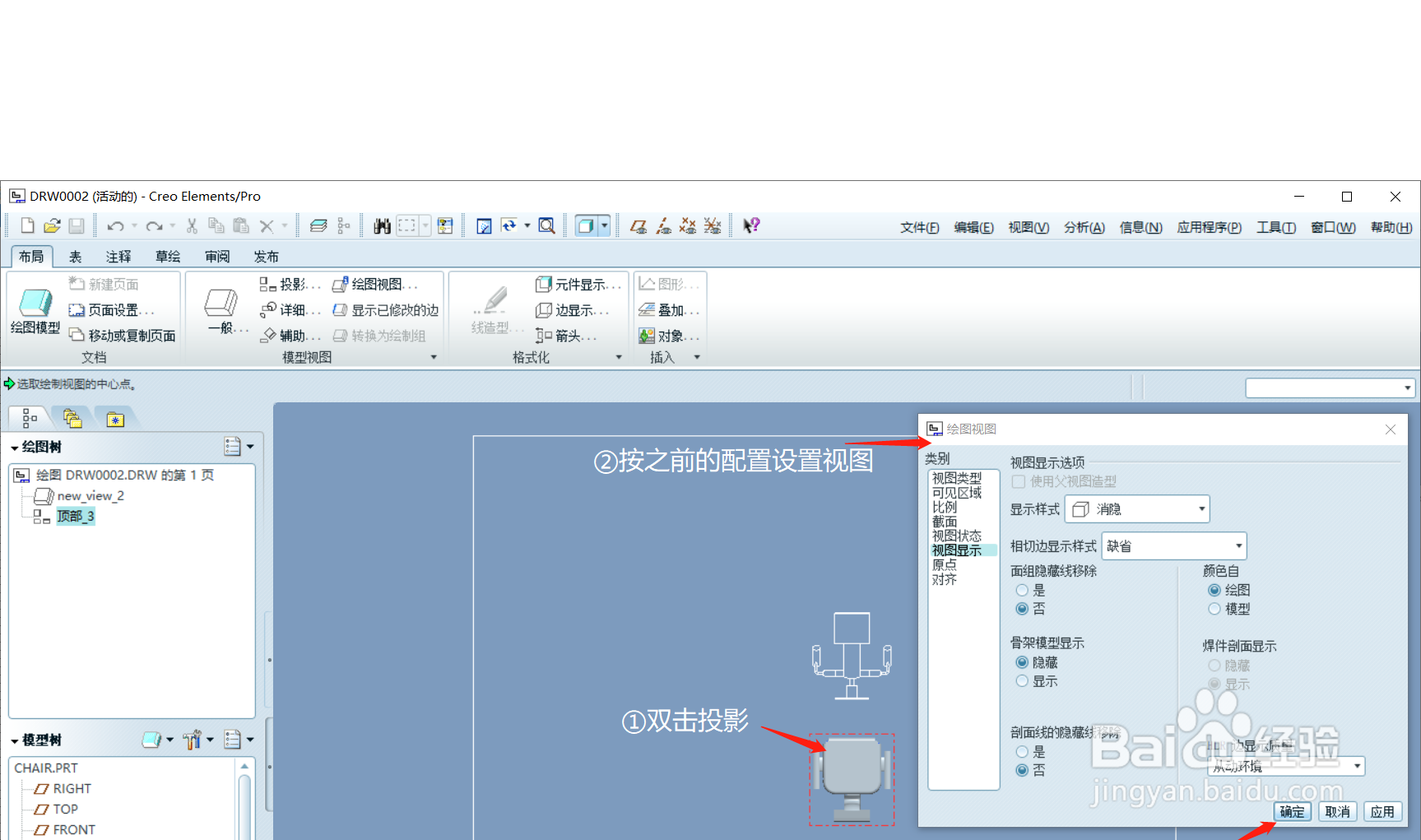Open the 绘图视图 drawing view tool

click(378, 285)
